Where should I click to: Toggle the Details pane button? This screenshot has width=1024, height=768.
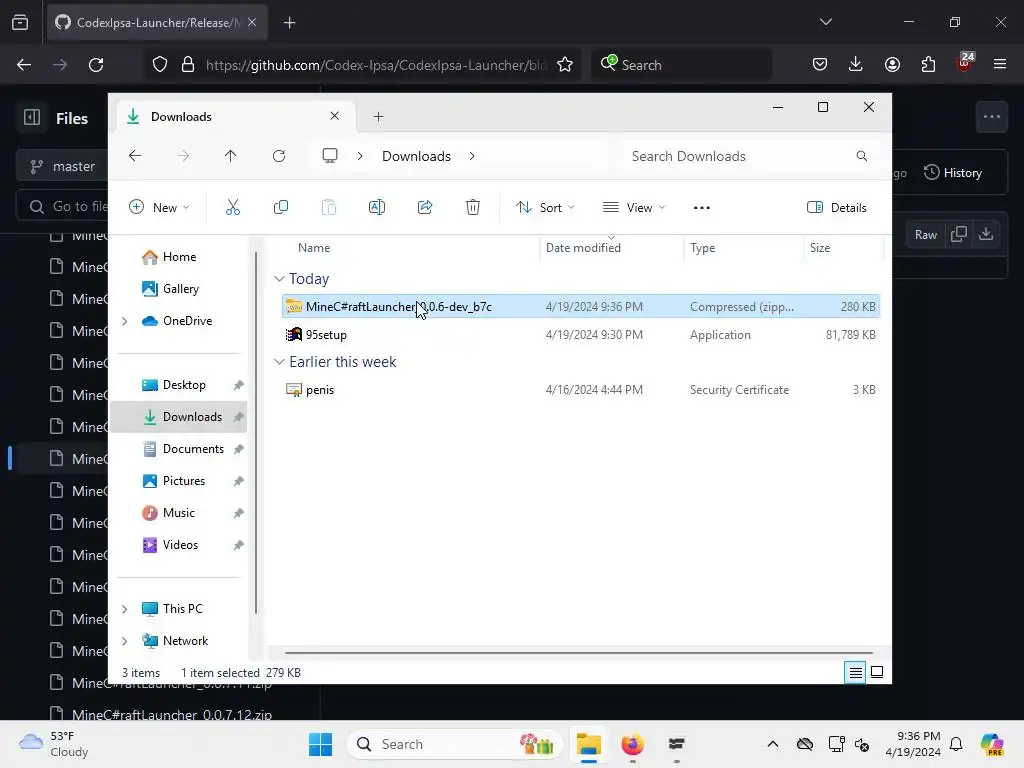[x=837, y=208]
